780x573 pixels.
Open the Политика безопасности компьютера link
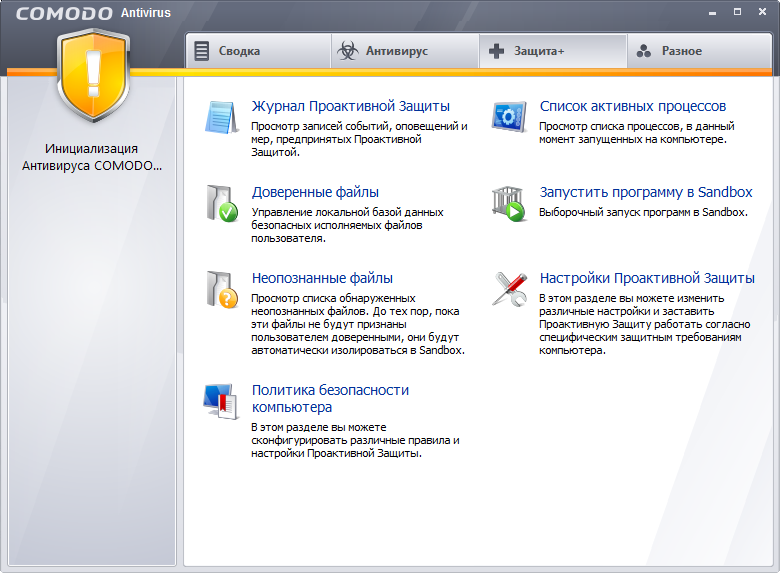tap(330, 398)
